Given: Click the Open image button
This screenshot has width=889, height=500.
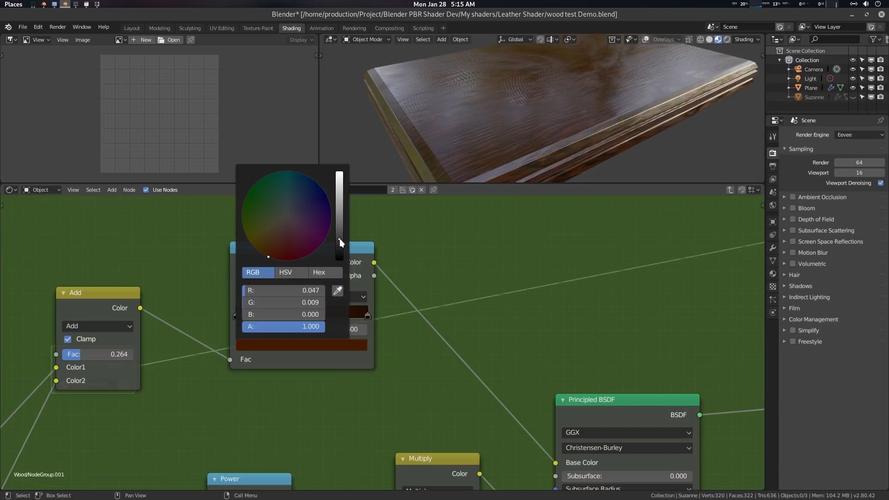Looking at the screenshot, I should tap(169, 40).
